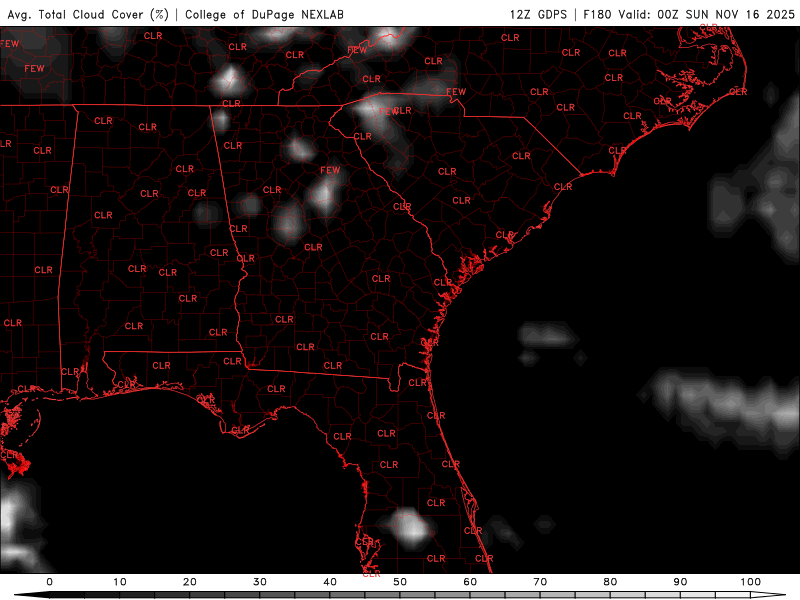Click the "30" label on the color scale
Screen dimensions: 800x600
260,582
